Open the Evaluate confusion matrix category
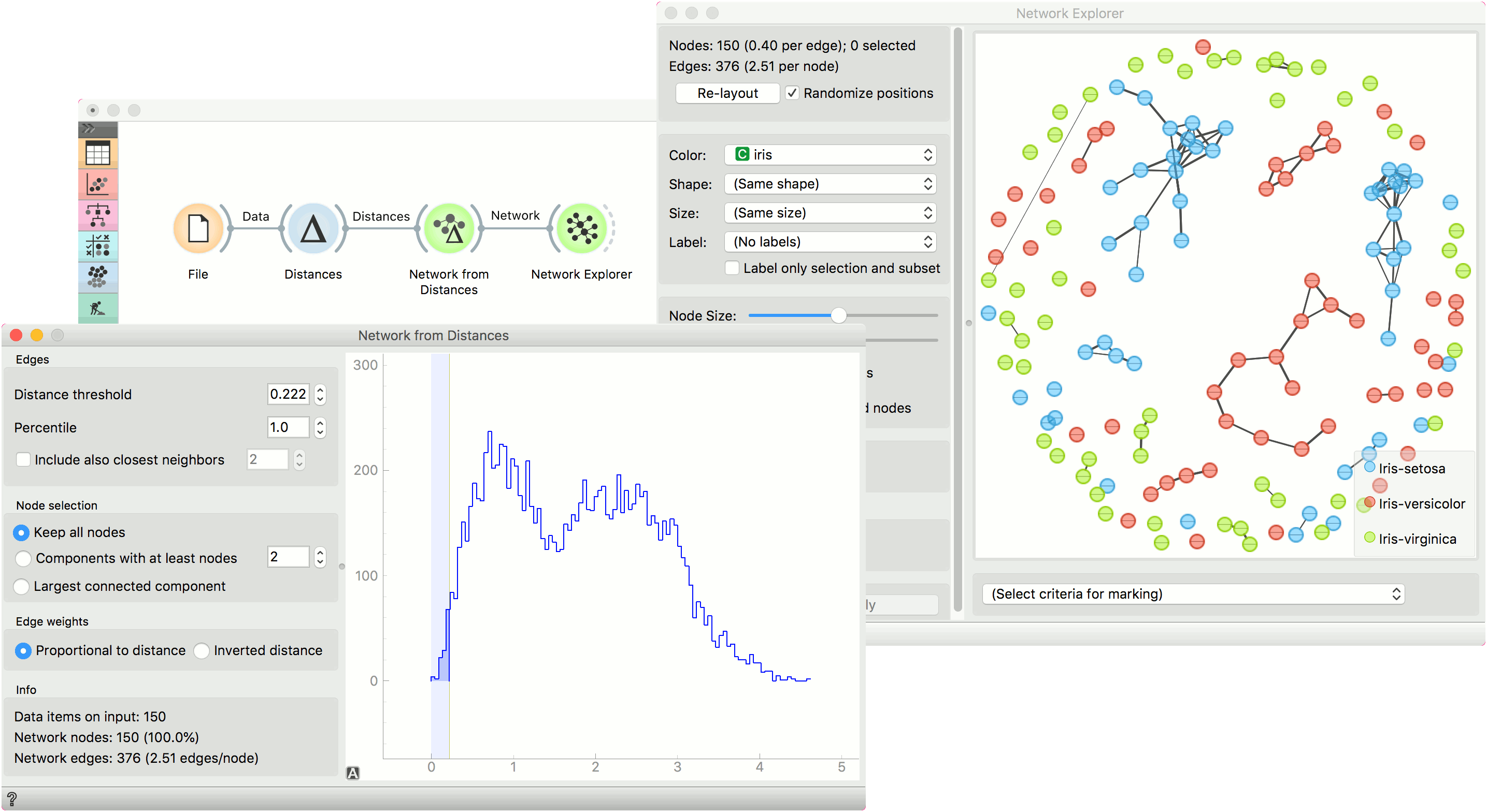 click(97, 246)
